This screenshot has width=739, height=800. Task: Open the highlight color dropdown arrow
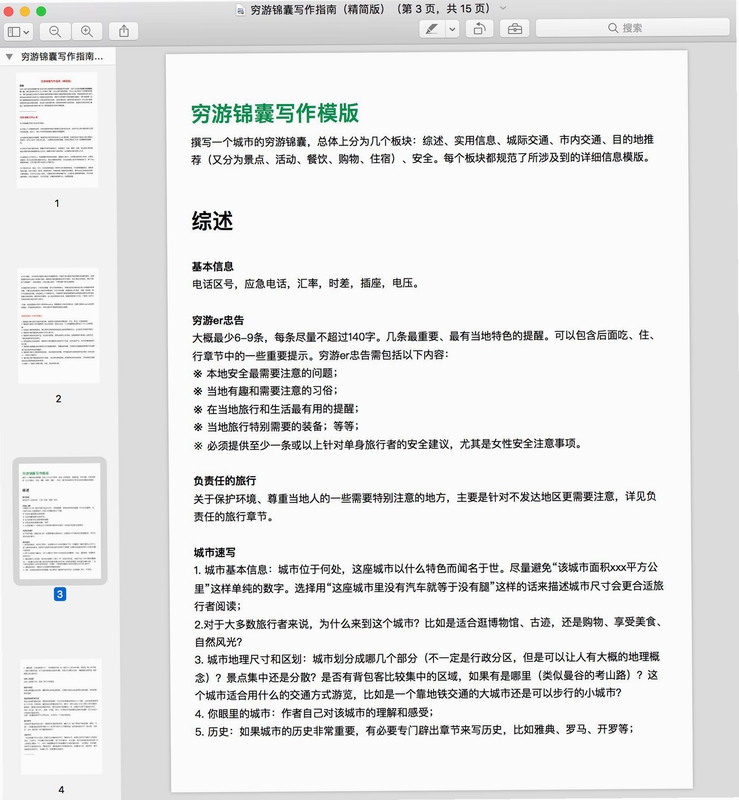(x=452, y=29)
